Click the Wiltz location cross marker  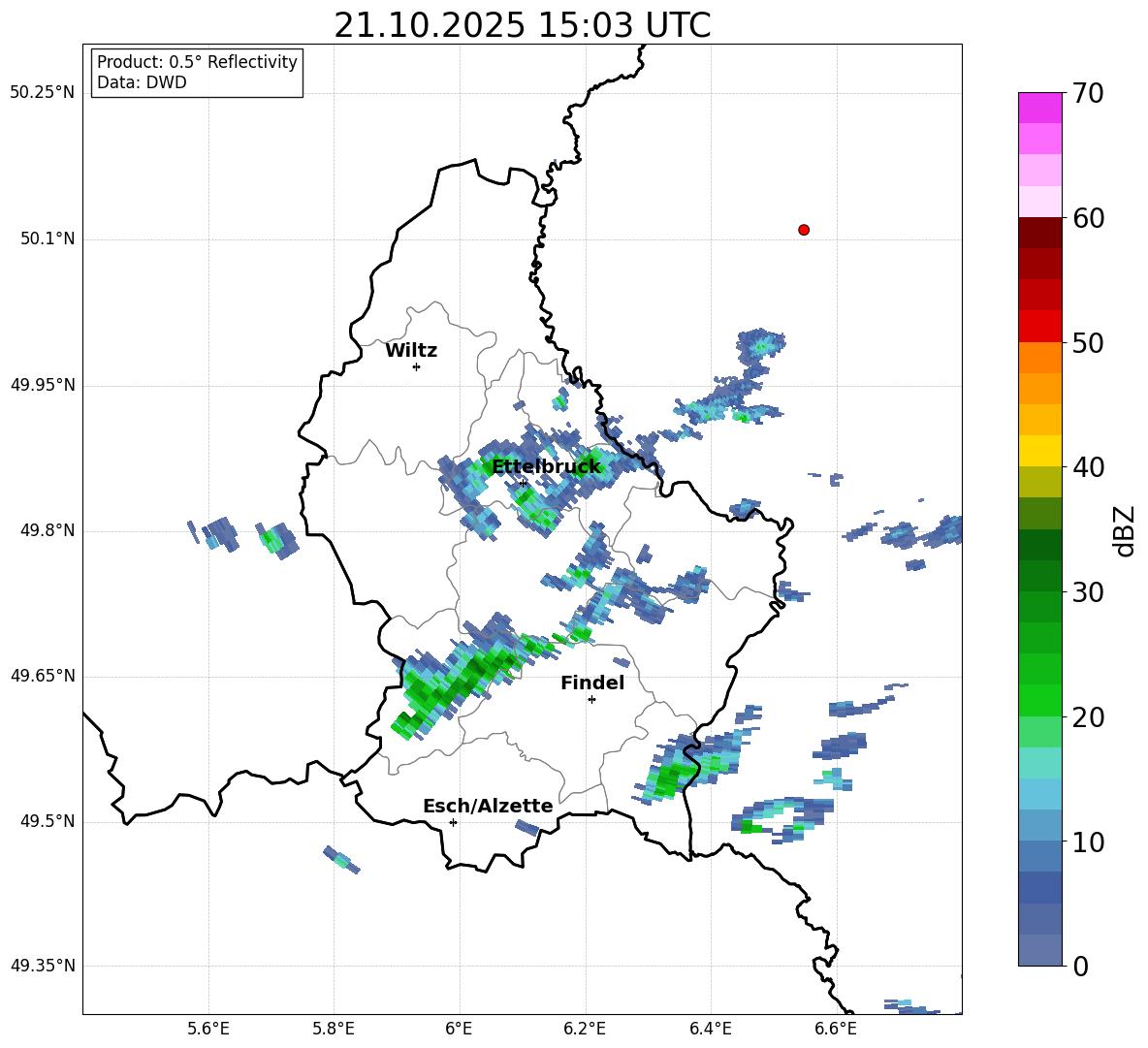[x=417, y=366]
